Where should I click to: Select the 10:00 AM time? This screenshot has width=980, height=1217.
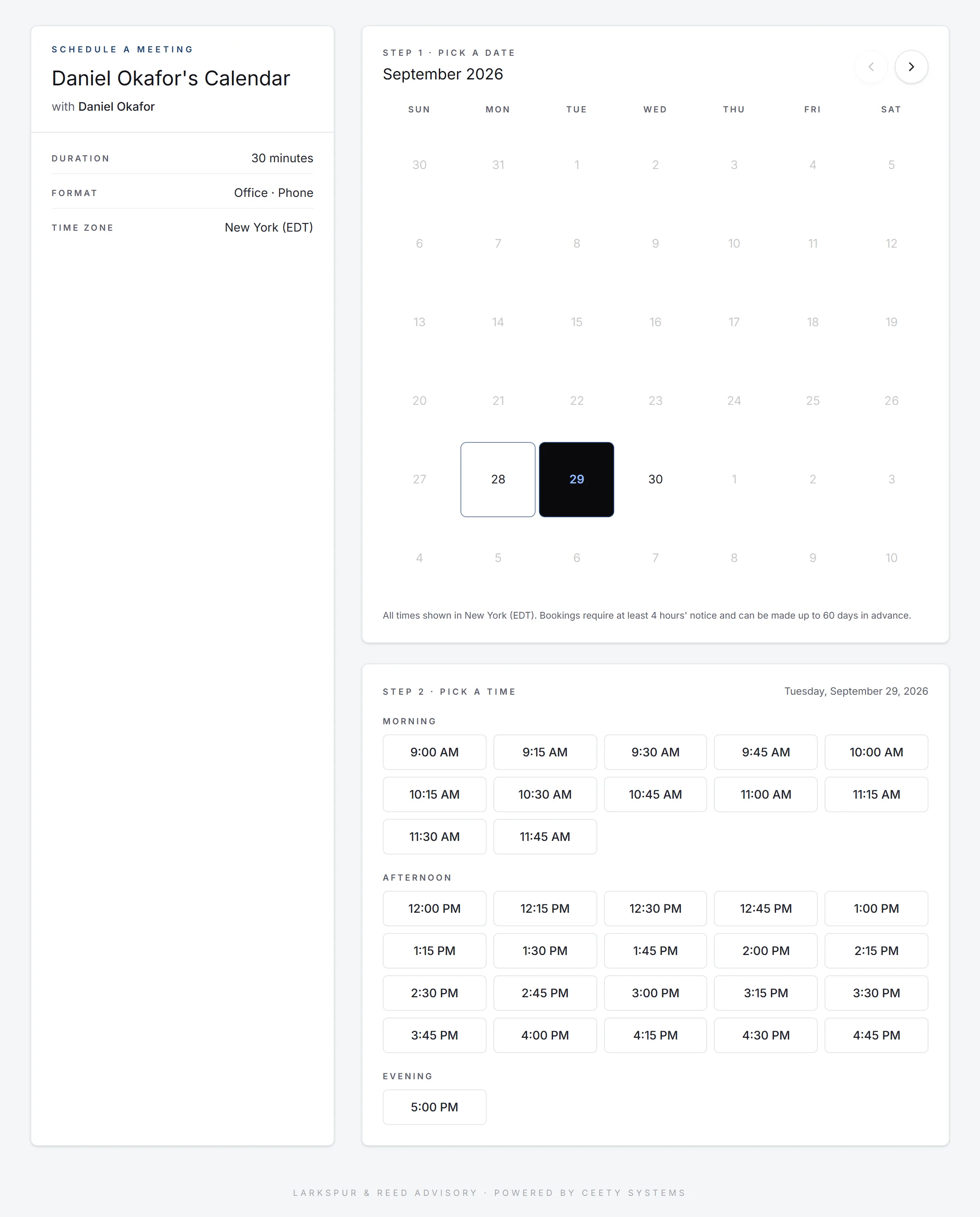tap(876, 752)
